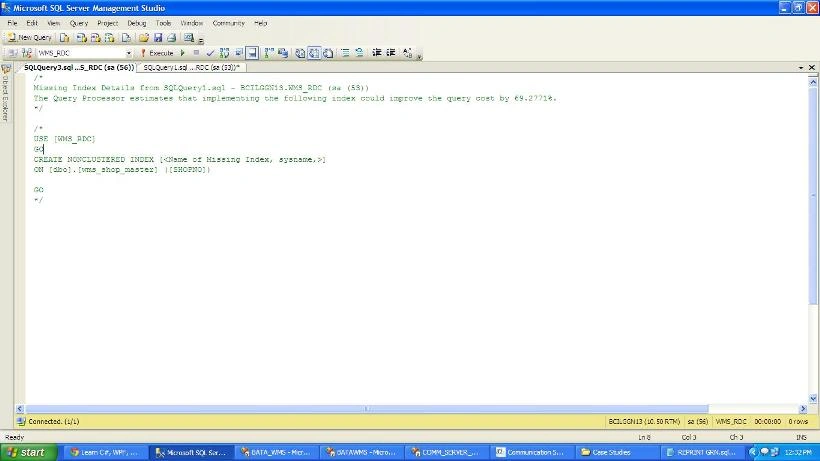Toggle IntelliSense Enabled button

pos(252,53)
